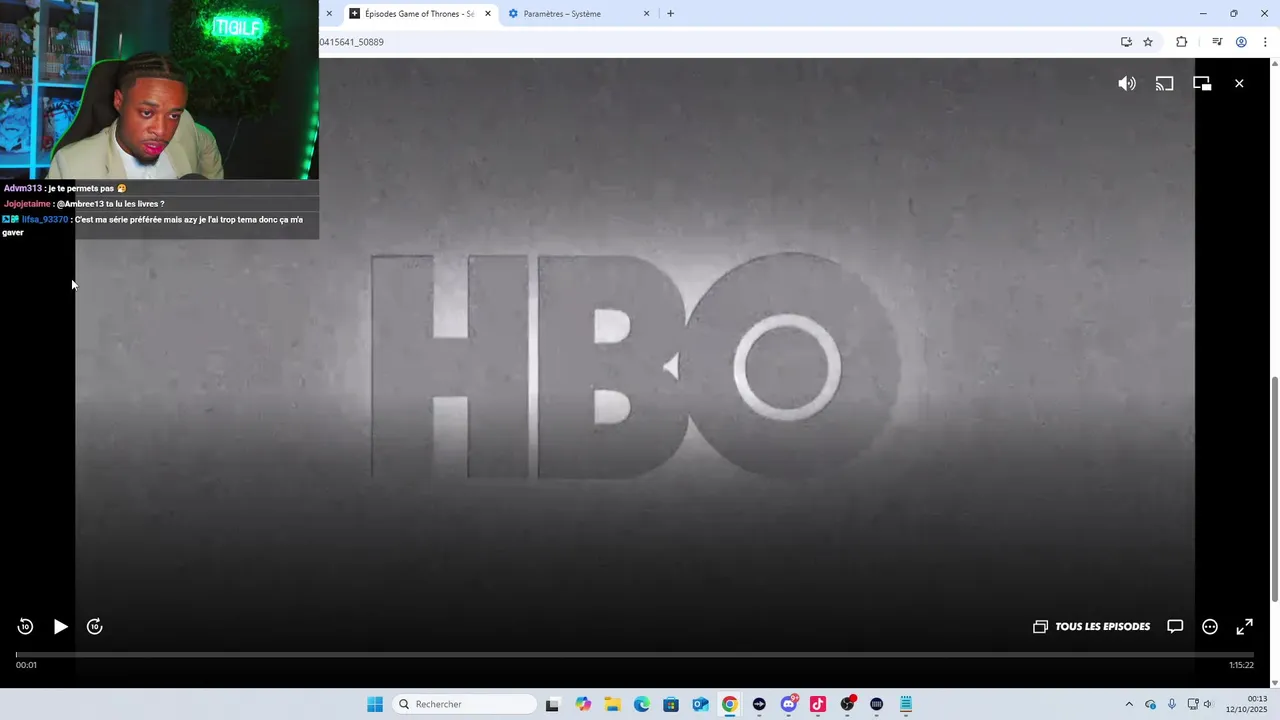Close the Game of Thrones tab

click(x=488, y=14)
